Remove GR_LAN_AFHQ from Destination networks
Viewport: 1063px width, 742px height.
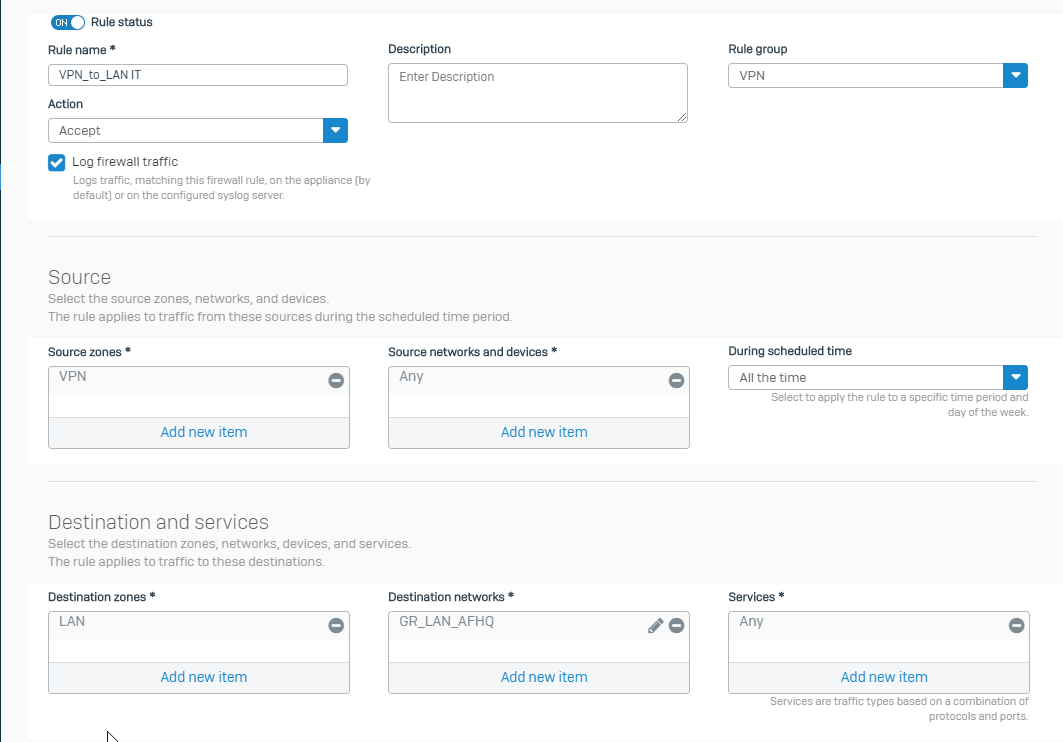tap(676, 625)
